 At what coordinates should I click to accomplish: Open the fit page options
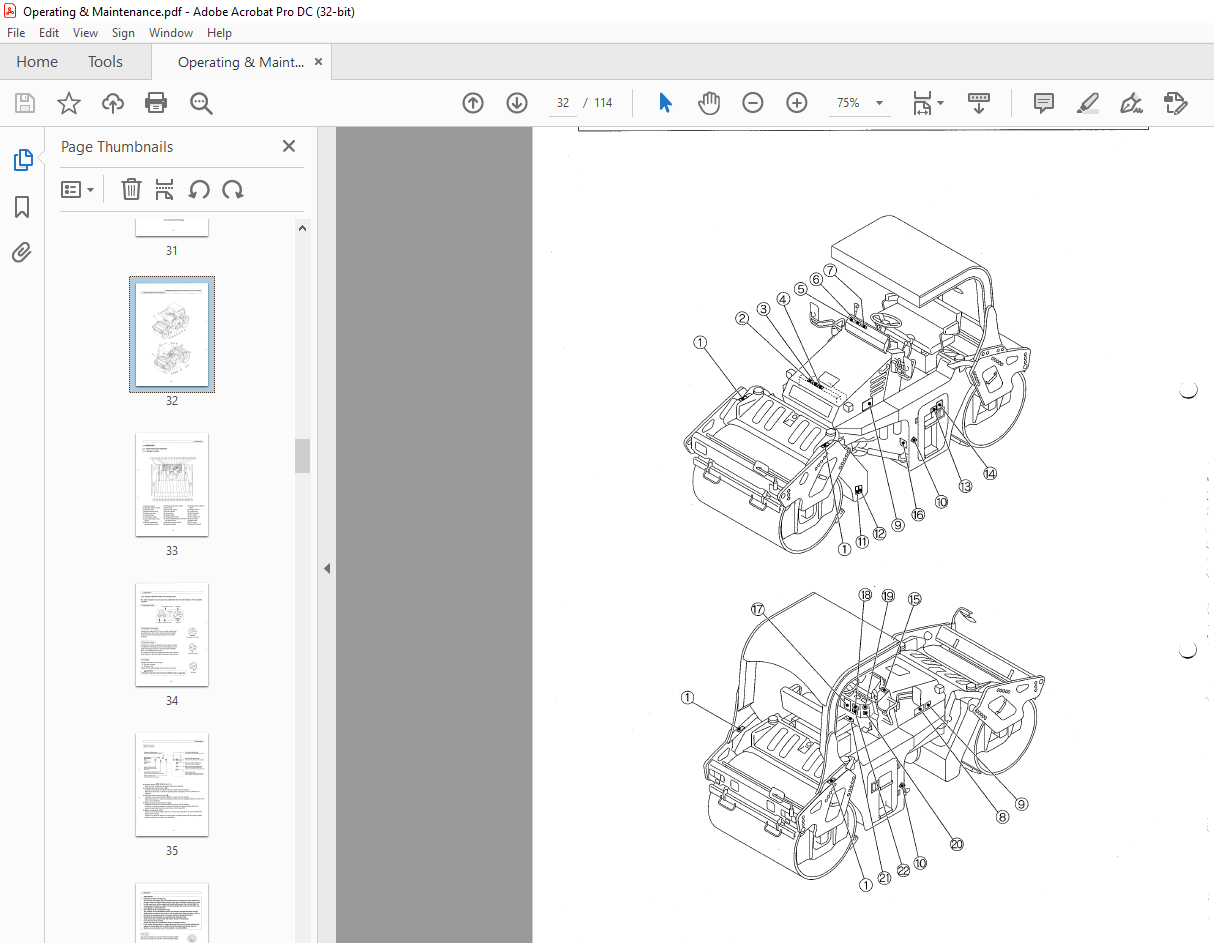(x=928, y=103)
